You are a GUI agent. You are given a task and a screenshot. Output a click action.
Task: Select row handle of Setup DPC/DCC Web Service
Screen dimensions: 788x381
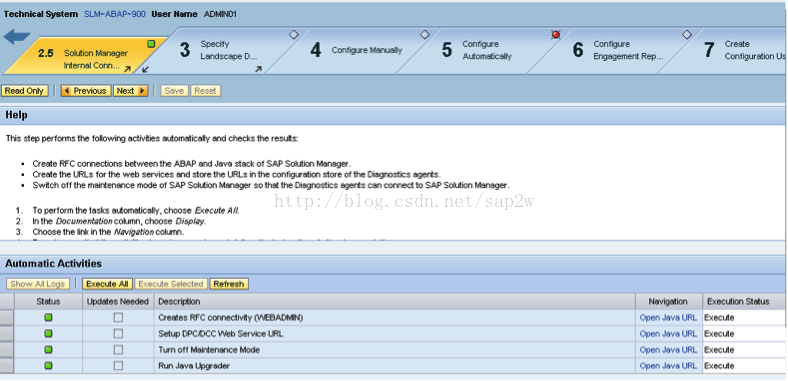(7, 334)
